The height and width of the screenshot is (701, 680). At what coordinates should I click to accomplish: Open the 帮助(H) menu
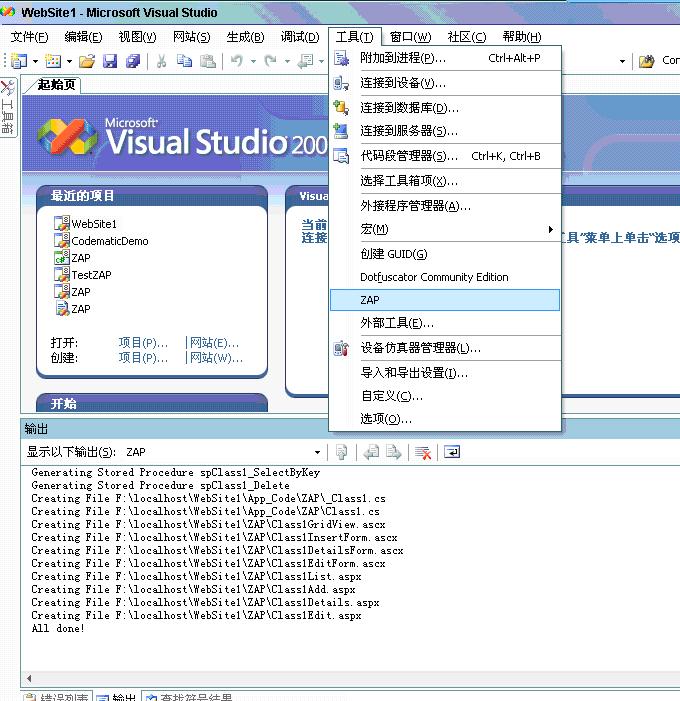(522, 37)
